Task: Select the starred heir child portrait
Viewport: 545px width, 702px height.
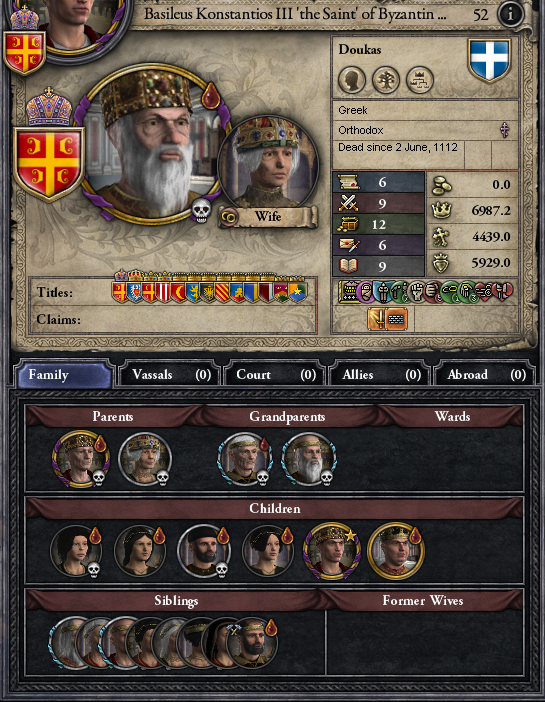Action: 331,551
